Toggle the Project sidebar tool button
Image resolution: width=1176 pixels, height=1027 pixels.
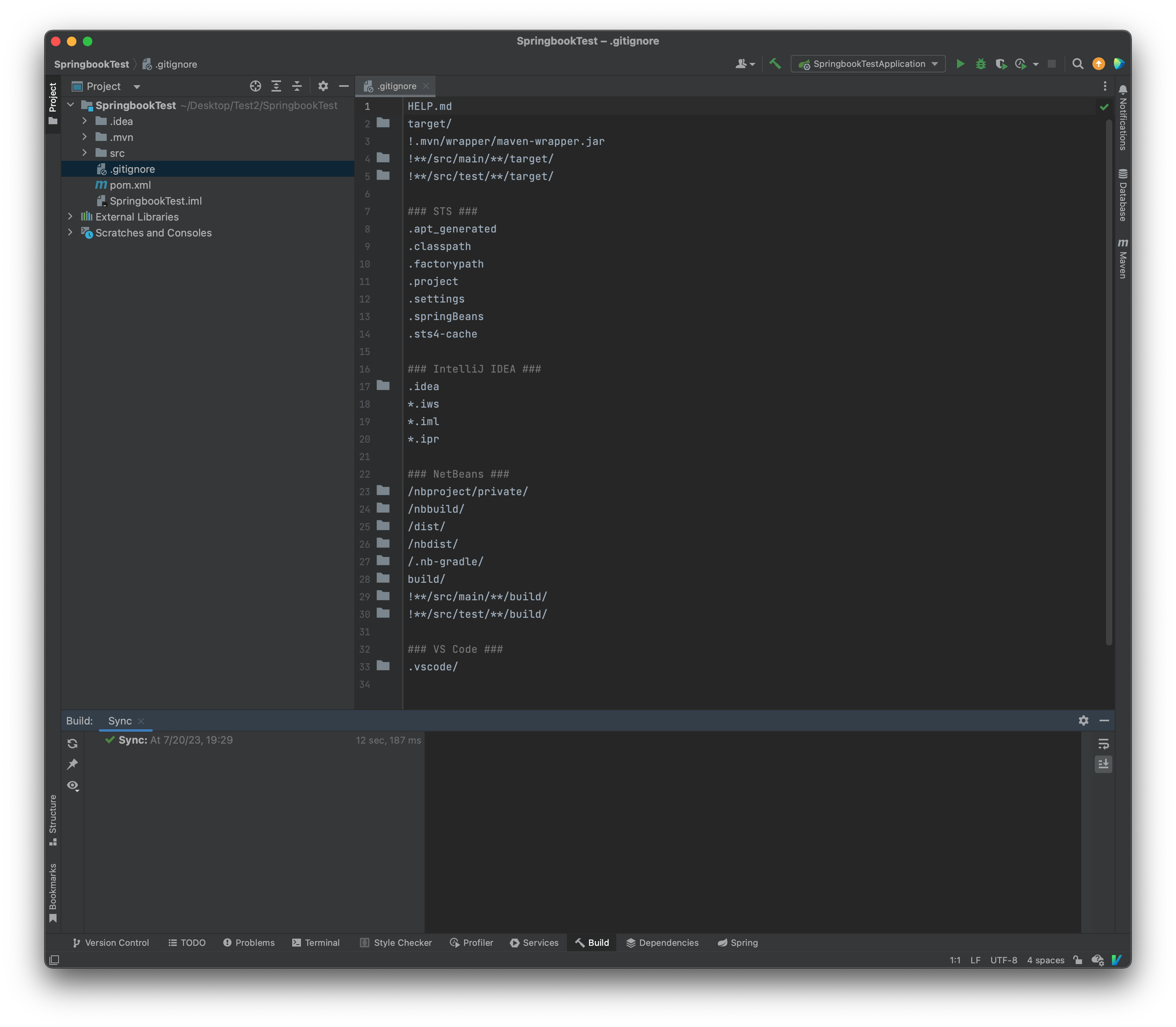click(53, 104)
